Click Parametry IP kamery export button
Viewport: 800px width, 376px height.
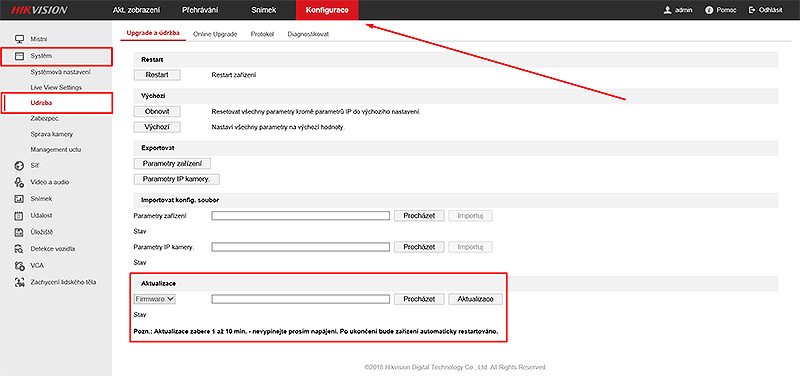tap(177, 179)
